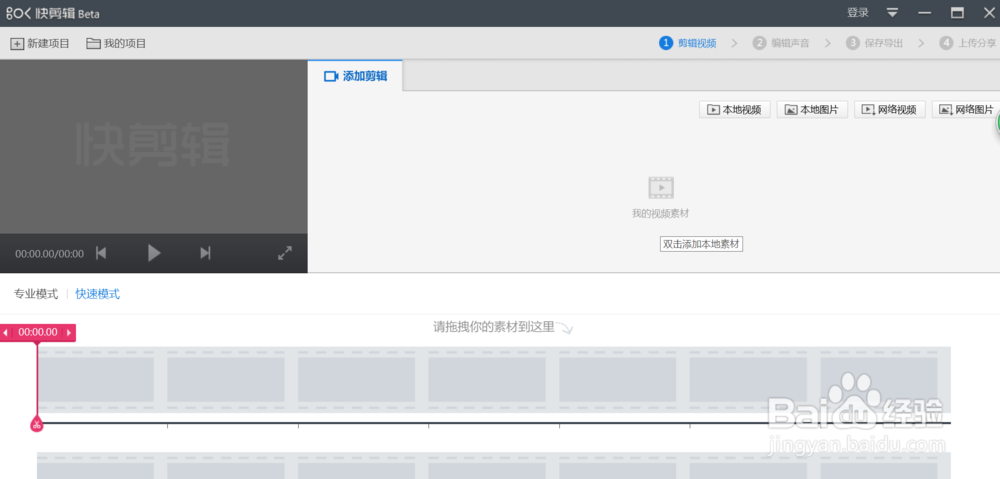Maximize the 快剪辑 window
Viewport: 1000px width, 479px height.
click(x=957, y=13)
